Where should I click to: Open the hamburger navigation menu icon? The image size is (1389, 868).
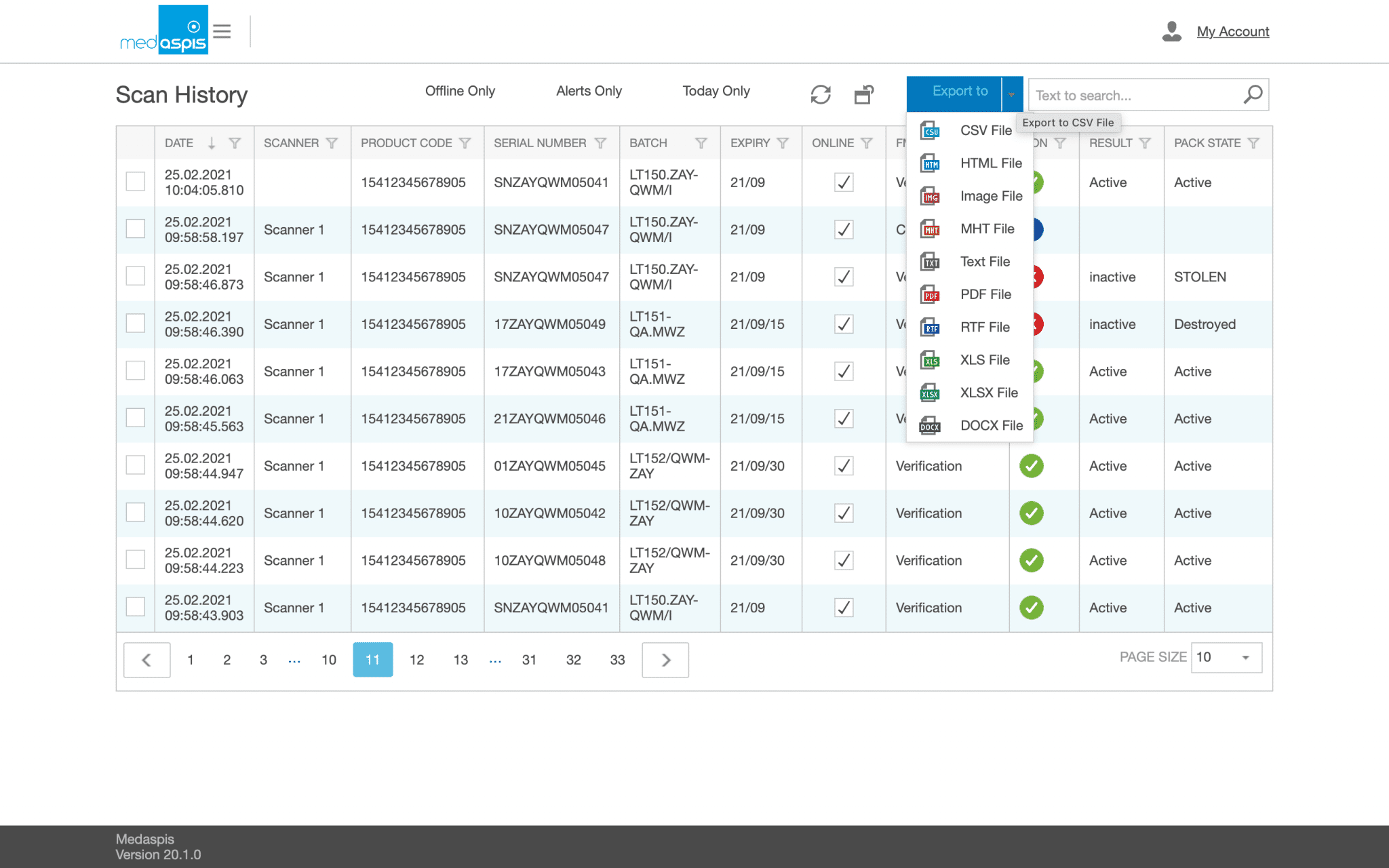coord(222,31)
